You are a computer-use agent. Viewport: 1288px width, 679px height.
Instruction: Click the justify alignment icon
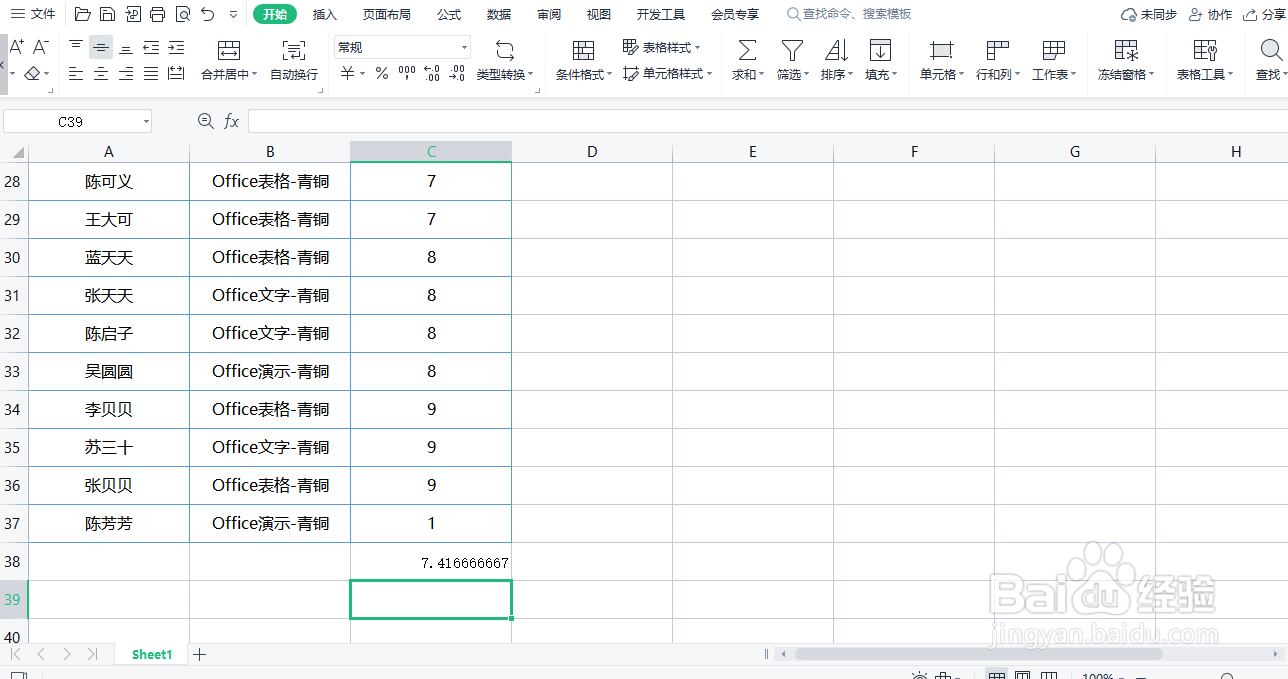click(151, 74)
